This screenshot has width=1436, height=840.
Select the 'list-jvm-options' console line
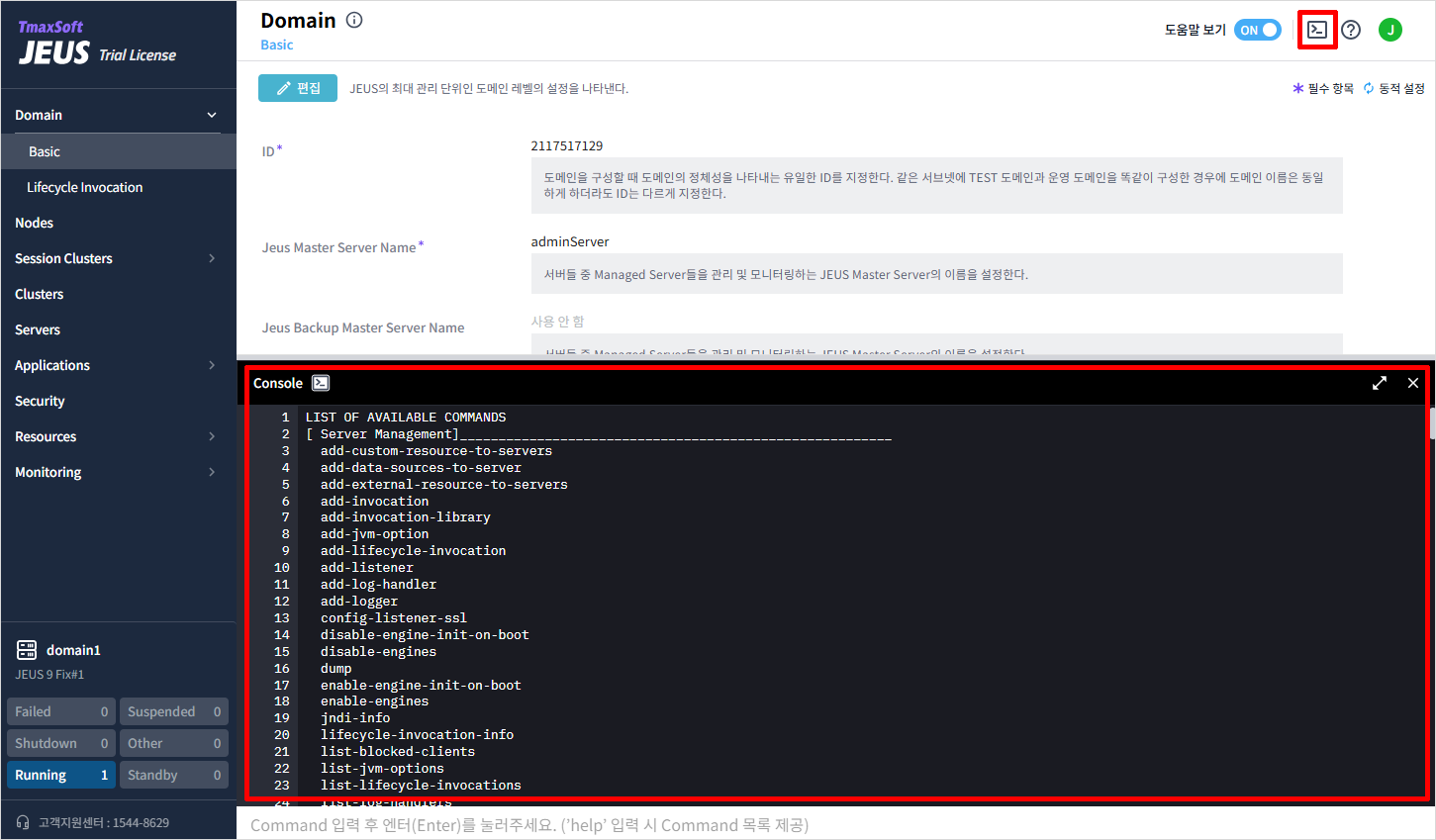[x=382, y=769]
